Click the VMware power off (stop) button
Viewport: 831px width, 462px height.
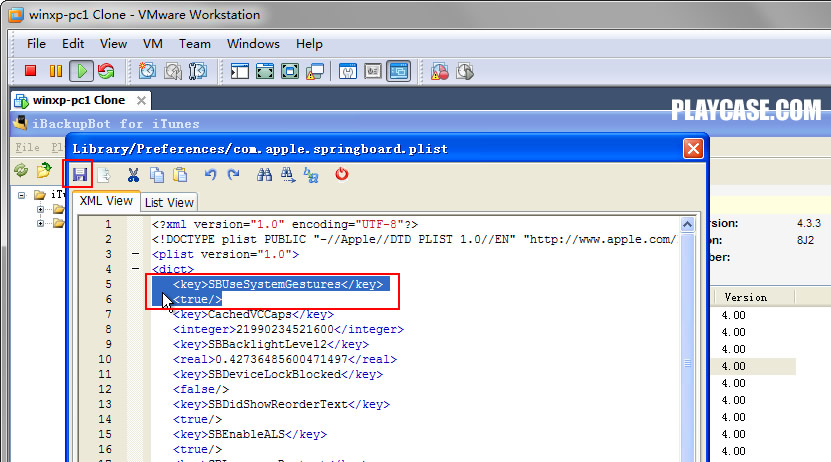[30, 71]
